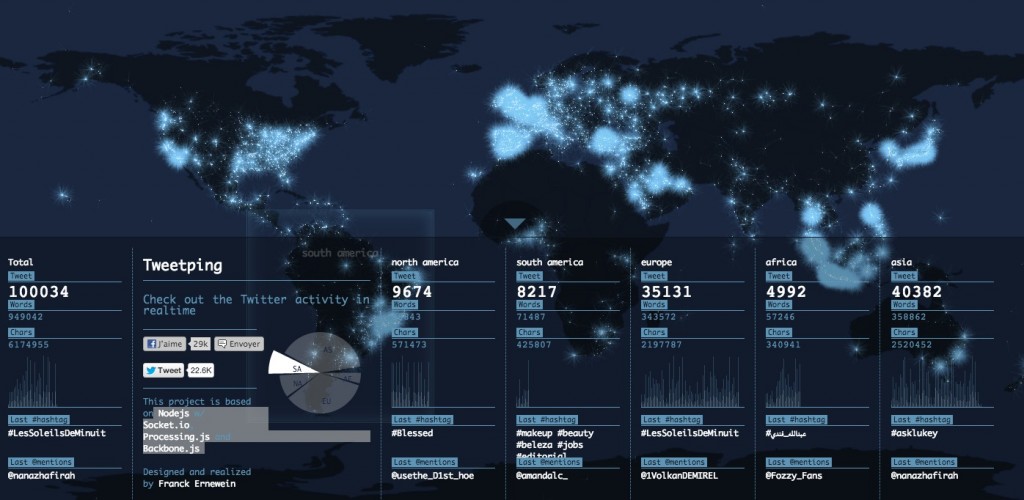Select the SA slice of the pie chart
This screenshot has width=1024, height=500.
(x=294, y=364)
